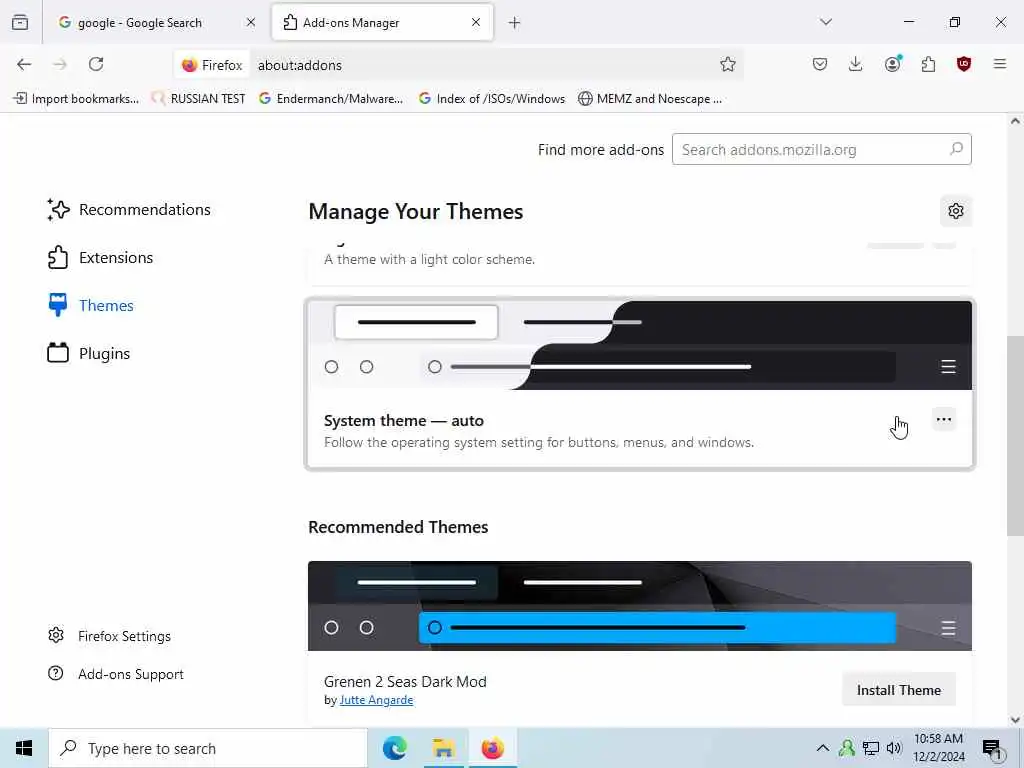Open the MEMZ and Noescape bookmark
This screenshot has height=768, width=1024.
click(650, 99)
